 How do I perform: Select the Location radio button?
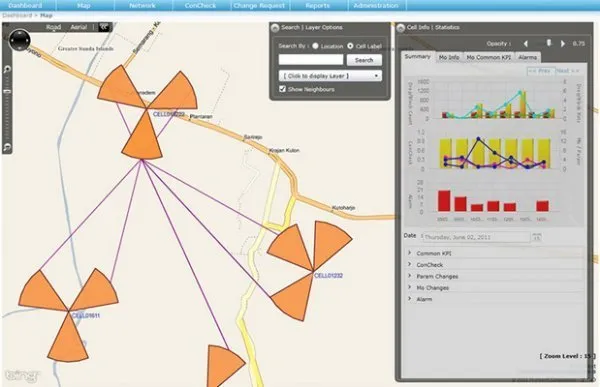[x=315, y=46]
